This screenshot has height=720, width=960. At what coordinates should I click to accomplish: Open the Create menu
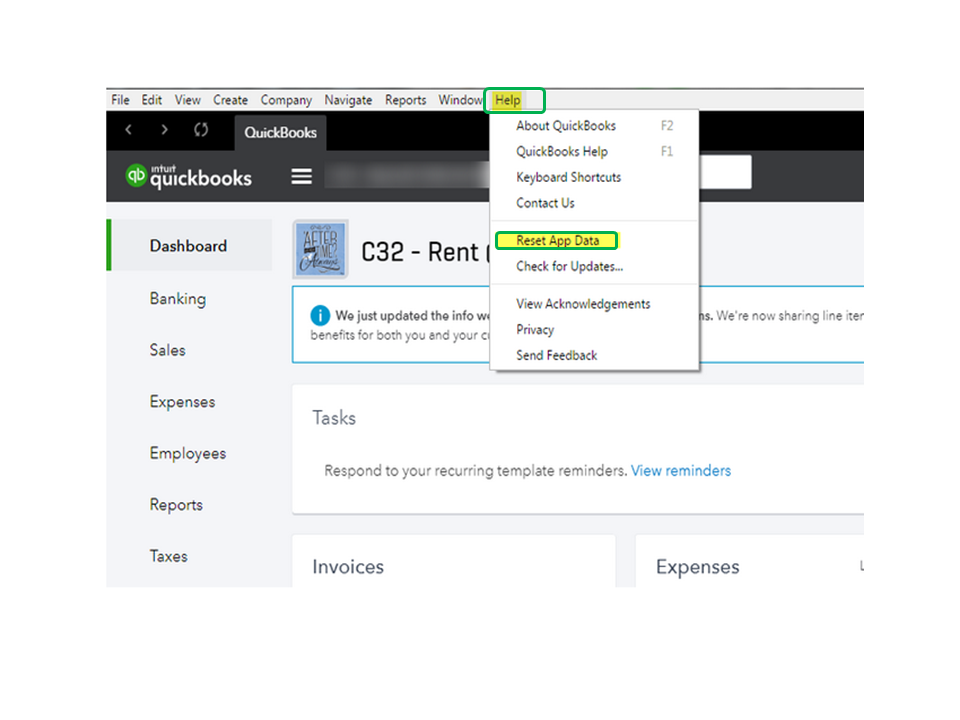230,100
